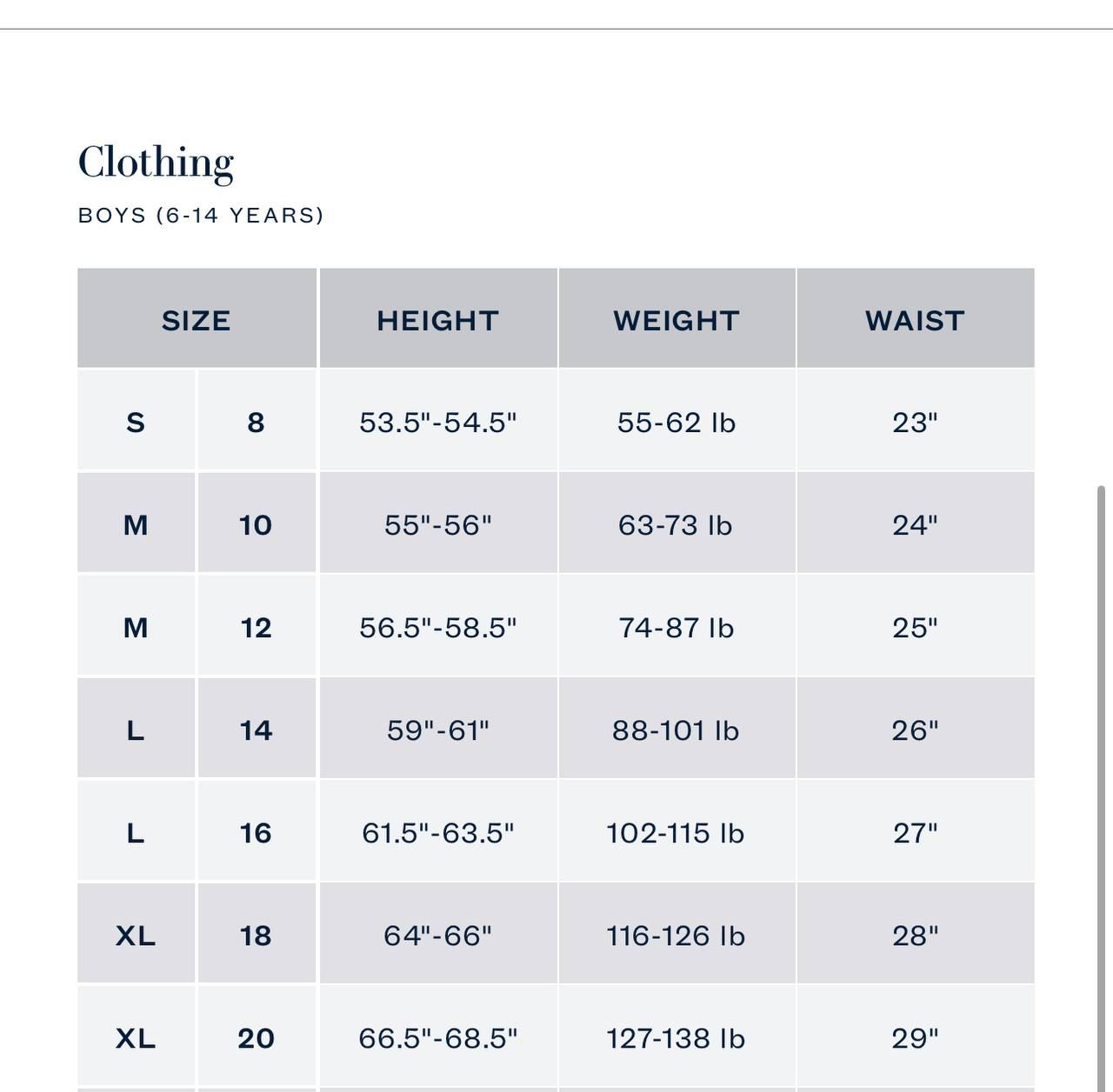Click the 59"-61" height cell
The width and height of the screenshot is (1113, 1092).
pyautogui.click(x=438, y=730)
